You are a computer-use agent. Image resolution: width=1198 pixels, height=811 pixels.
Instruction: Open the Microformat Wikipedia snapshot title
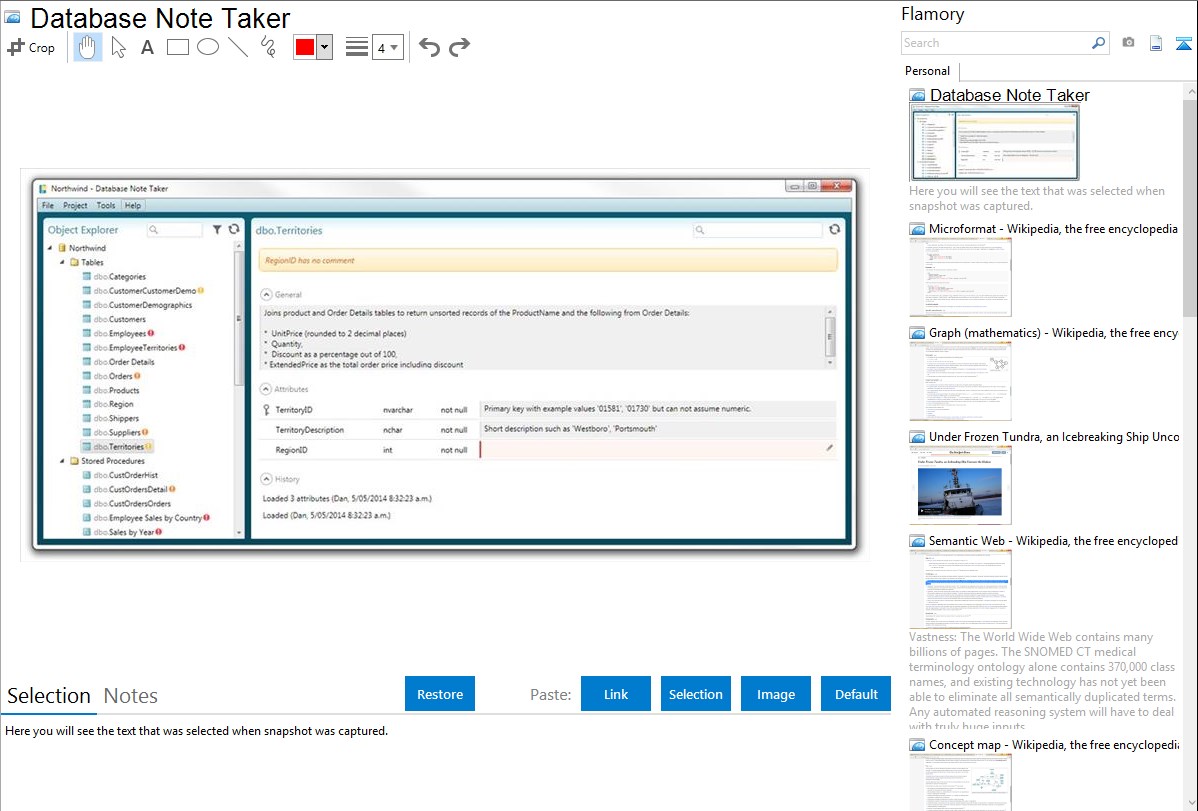pyautogui.click(x=1053, y=229)
